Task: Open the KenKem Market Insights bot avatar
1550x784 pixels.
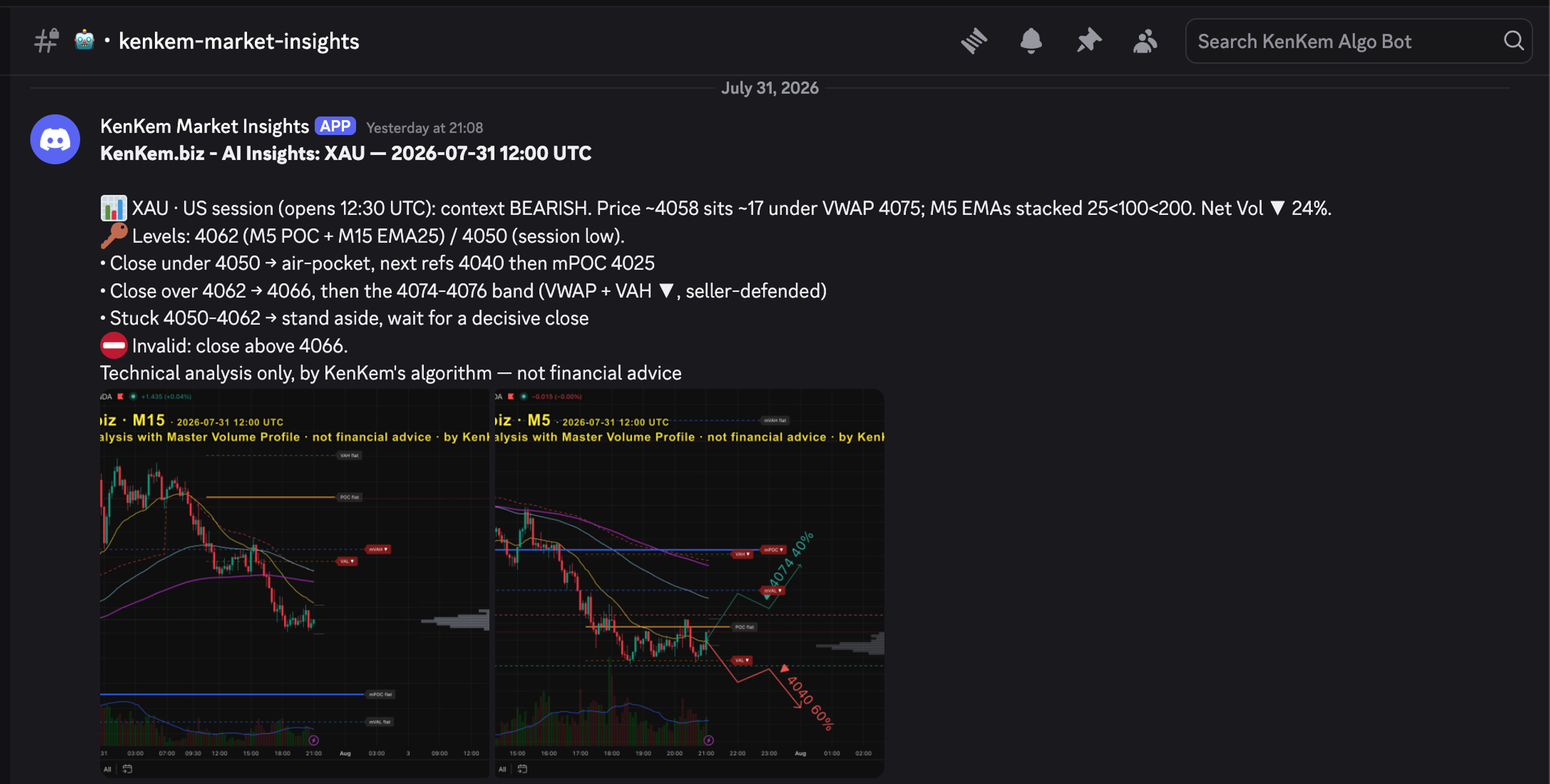Action: (55, 139)
